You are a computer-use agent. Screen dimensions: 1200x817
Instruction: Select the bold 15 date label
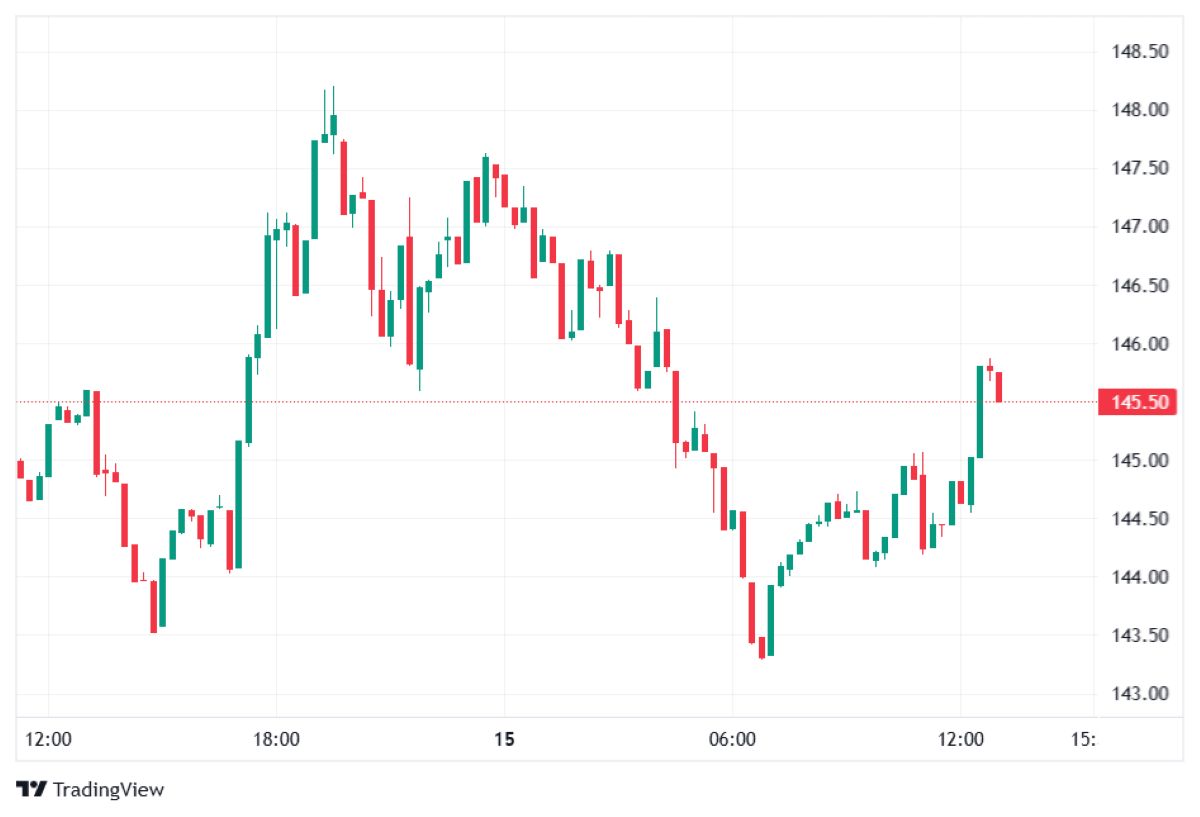tap(504, 740)
